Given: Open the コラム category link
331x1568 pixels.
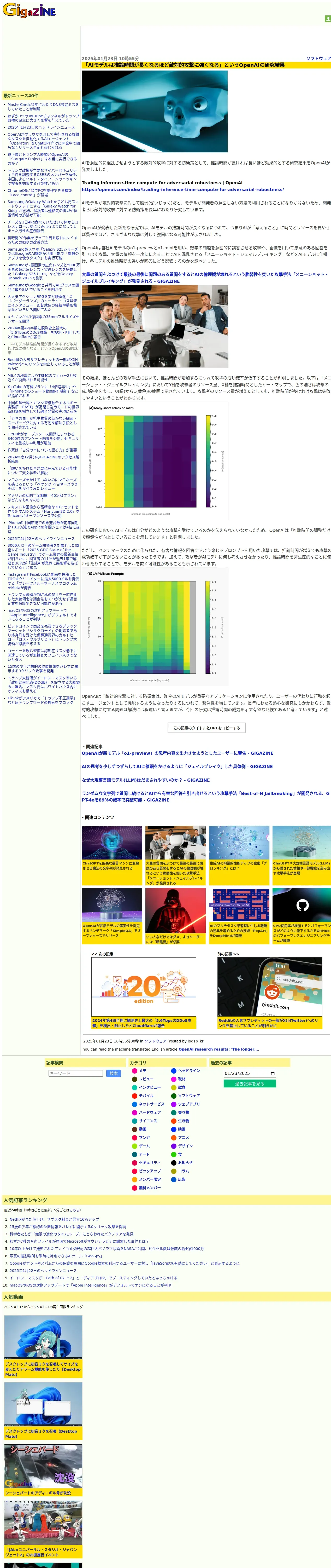Looking at the screenshot, I should coord(183,1171).
